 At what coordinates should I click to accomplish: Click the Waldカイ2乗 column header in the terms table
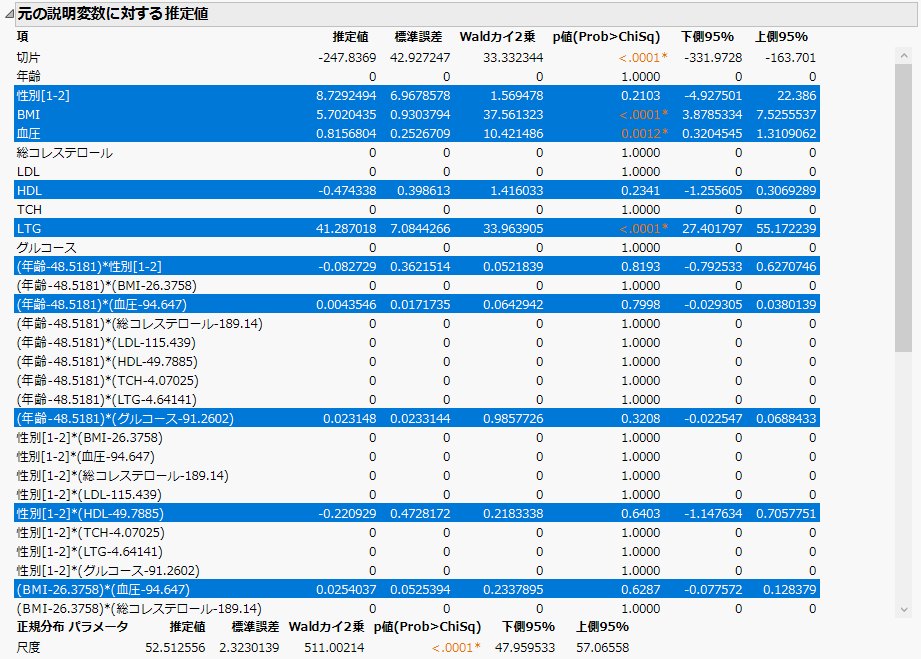pos(498,36)
